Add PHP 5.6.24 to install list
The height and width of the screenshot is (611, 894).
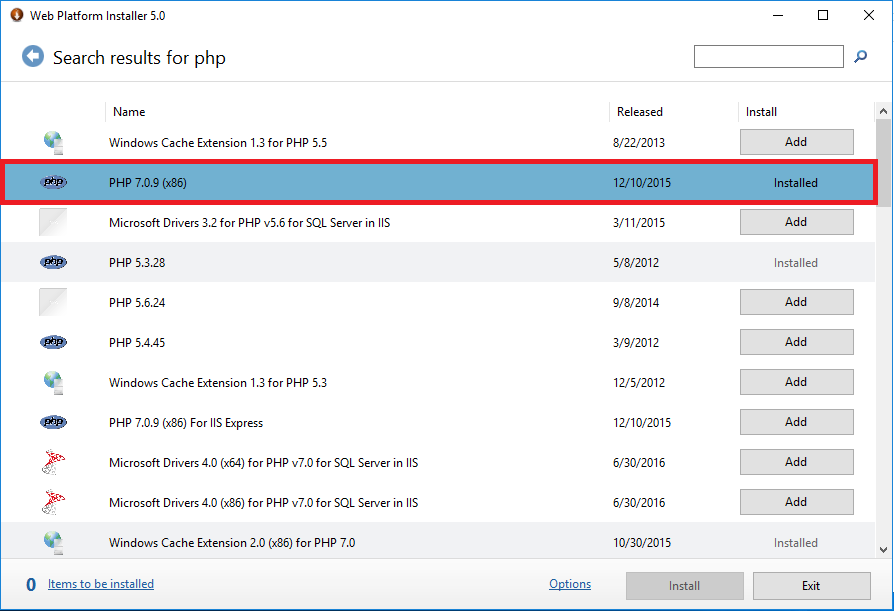796,302
